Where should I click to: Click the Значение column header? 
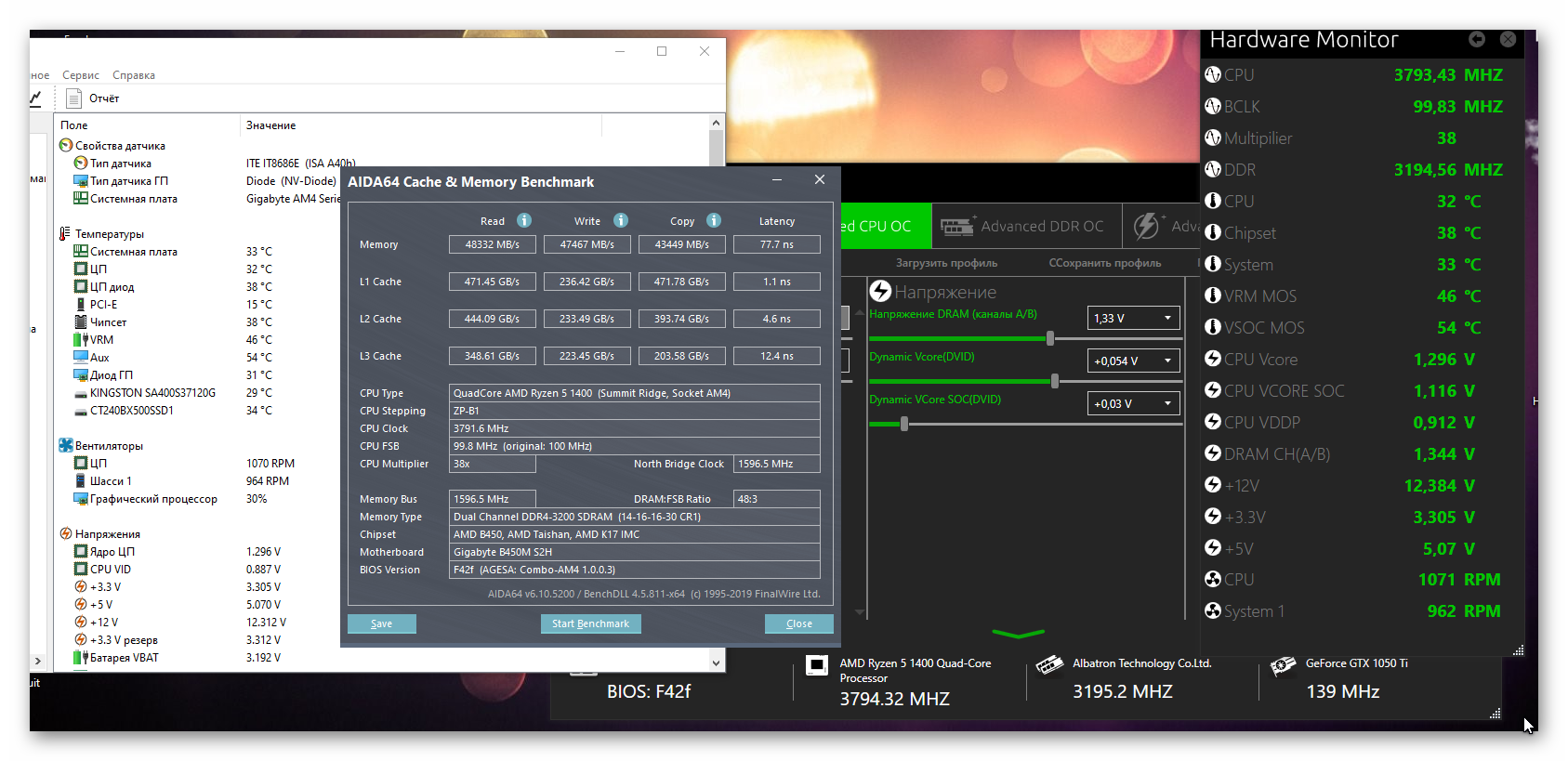[x=420, y=125]
